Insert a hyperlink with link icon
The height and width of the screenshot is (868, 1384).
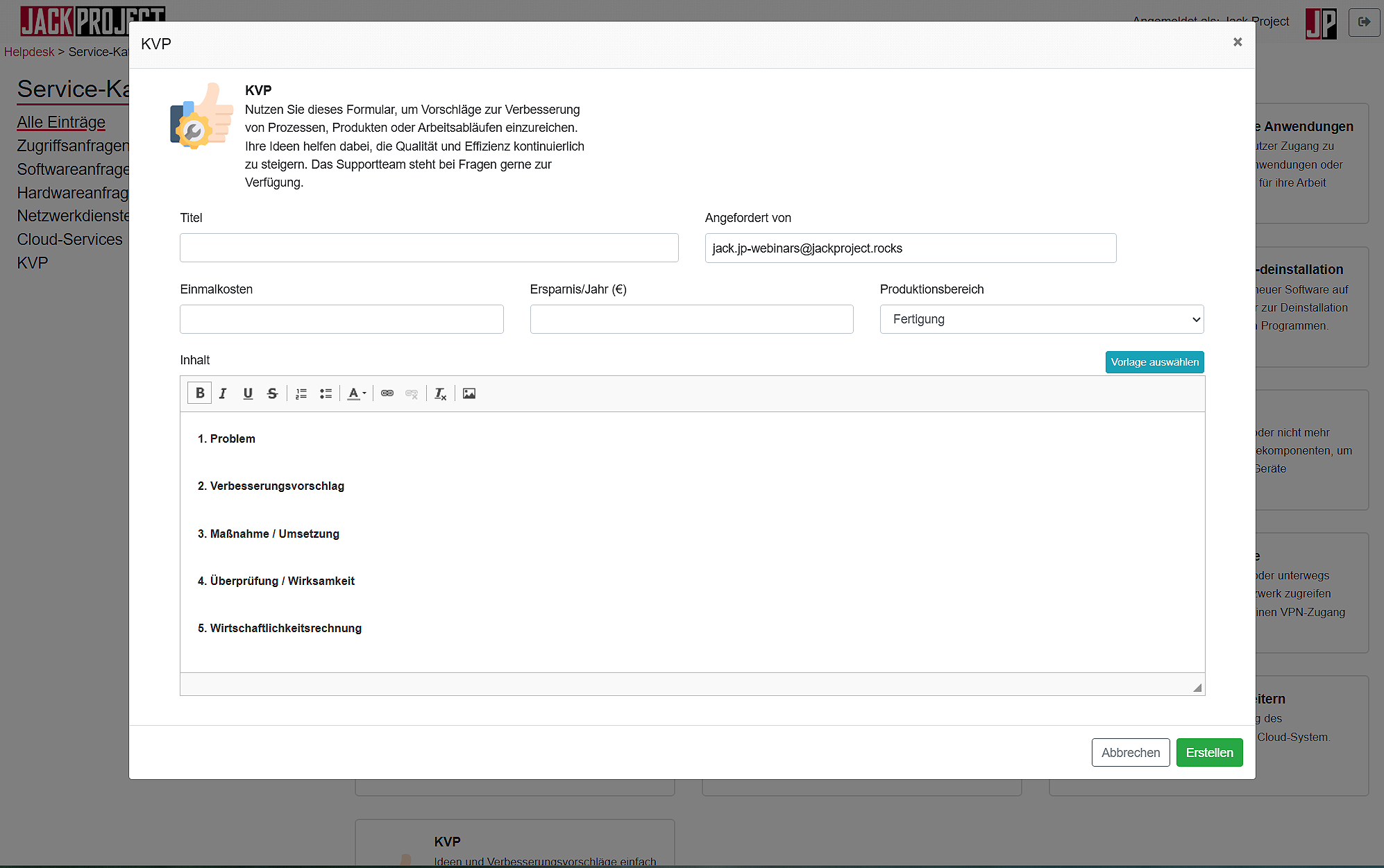(387, 393)
